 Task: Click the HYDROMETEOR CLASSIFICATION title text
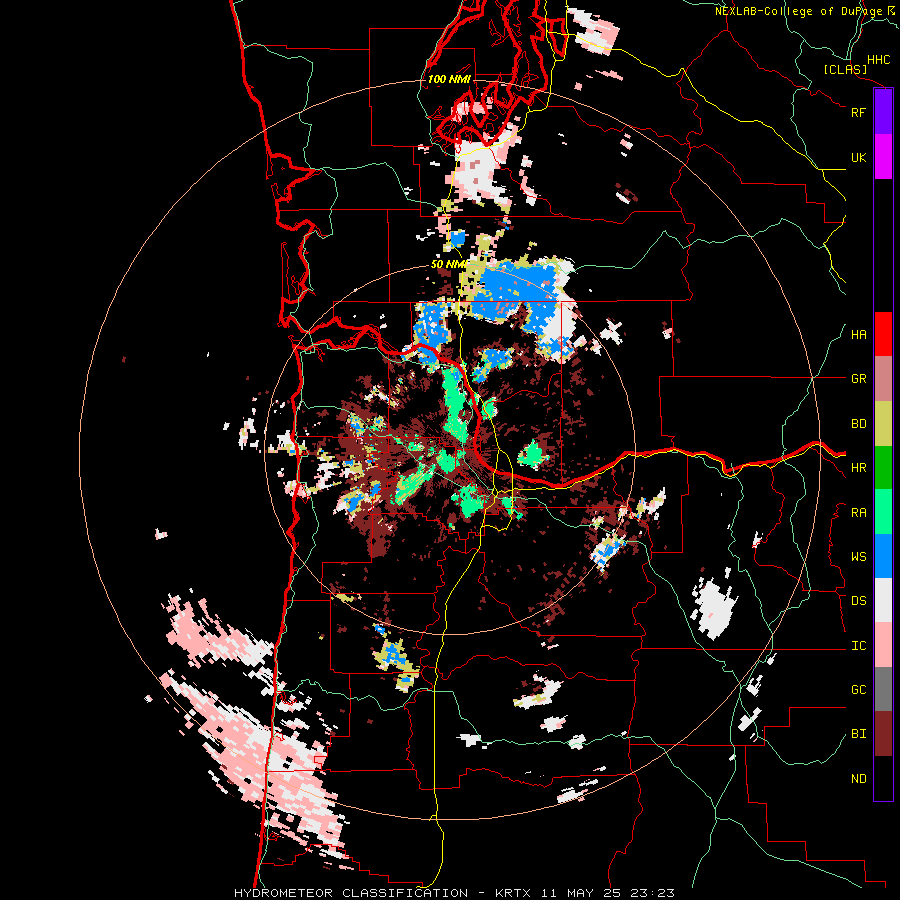point(351,893)
